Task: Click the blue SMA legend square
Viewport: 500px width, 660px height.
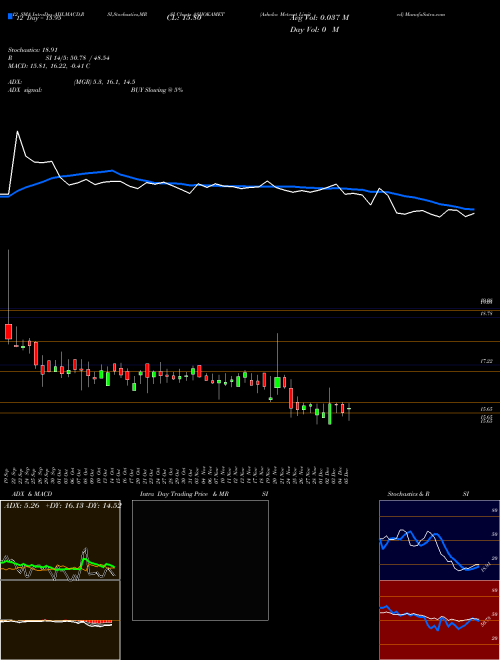Action: click(x=11, y=17)
